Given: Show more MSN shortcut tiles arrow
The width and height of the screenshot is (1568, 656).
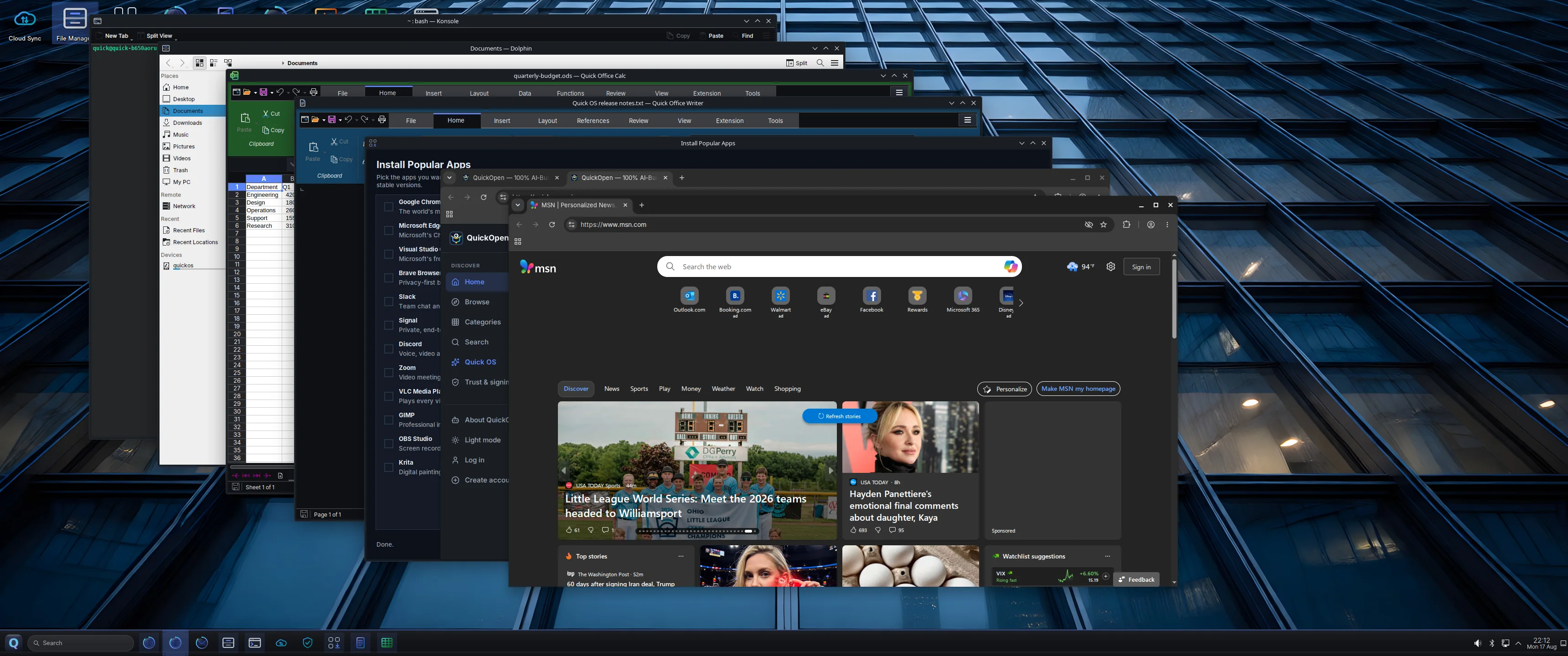Looking at the screenshot, I should click(1021, 302).
